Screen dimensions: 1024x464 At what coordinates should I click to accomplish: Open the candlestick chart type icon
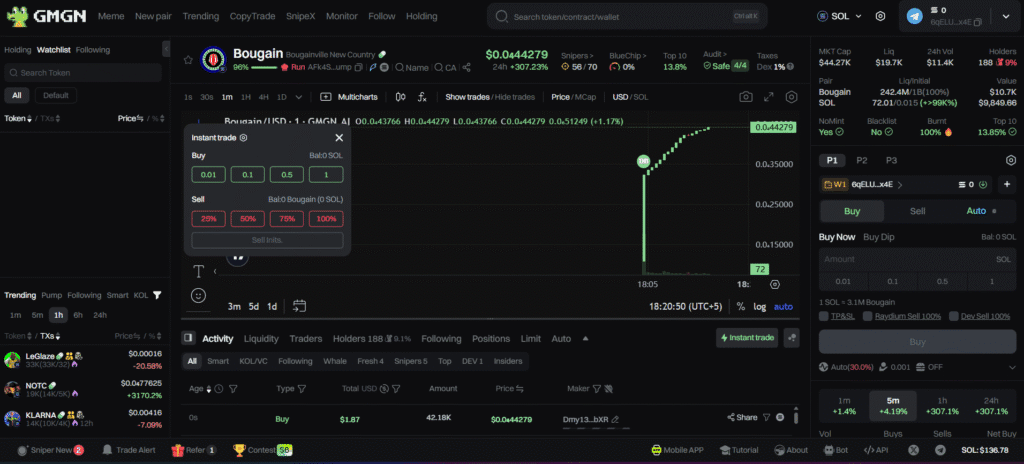[400, 97]
